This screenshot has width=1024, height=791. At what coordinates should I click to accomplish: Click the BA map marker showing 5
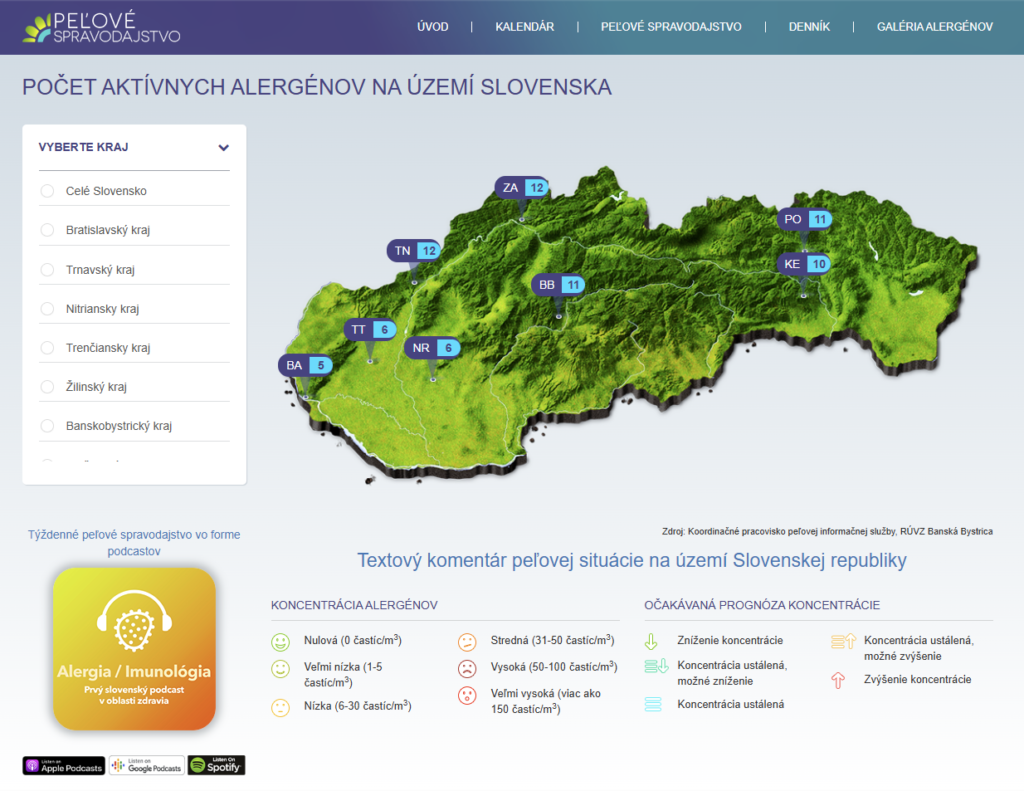[x=305, y=366]
